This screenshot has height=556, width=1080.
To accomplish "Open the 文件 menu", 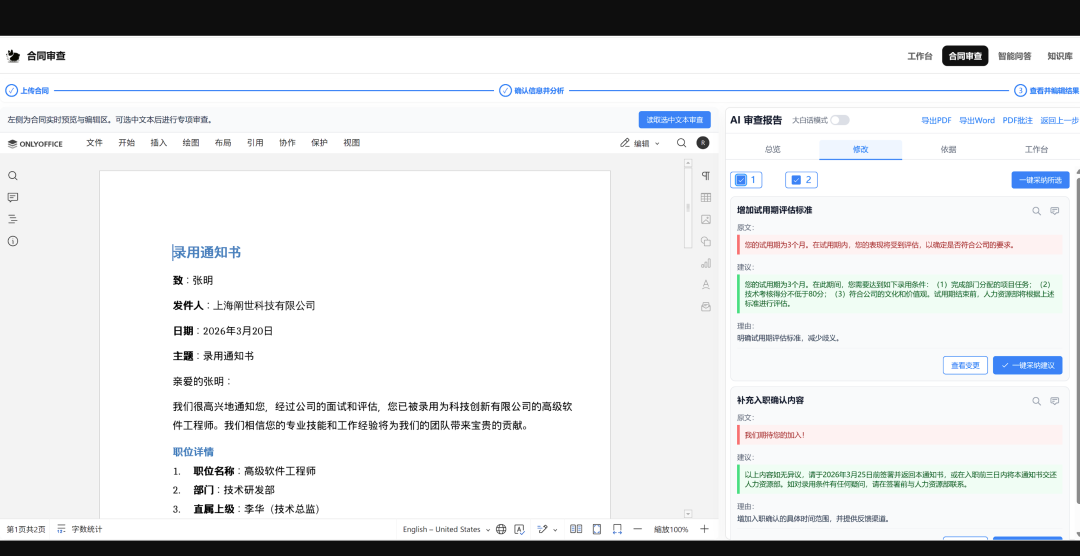I will (x=94, y=143).
